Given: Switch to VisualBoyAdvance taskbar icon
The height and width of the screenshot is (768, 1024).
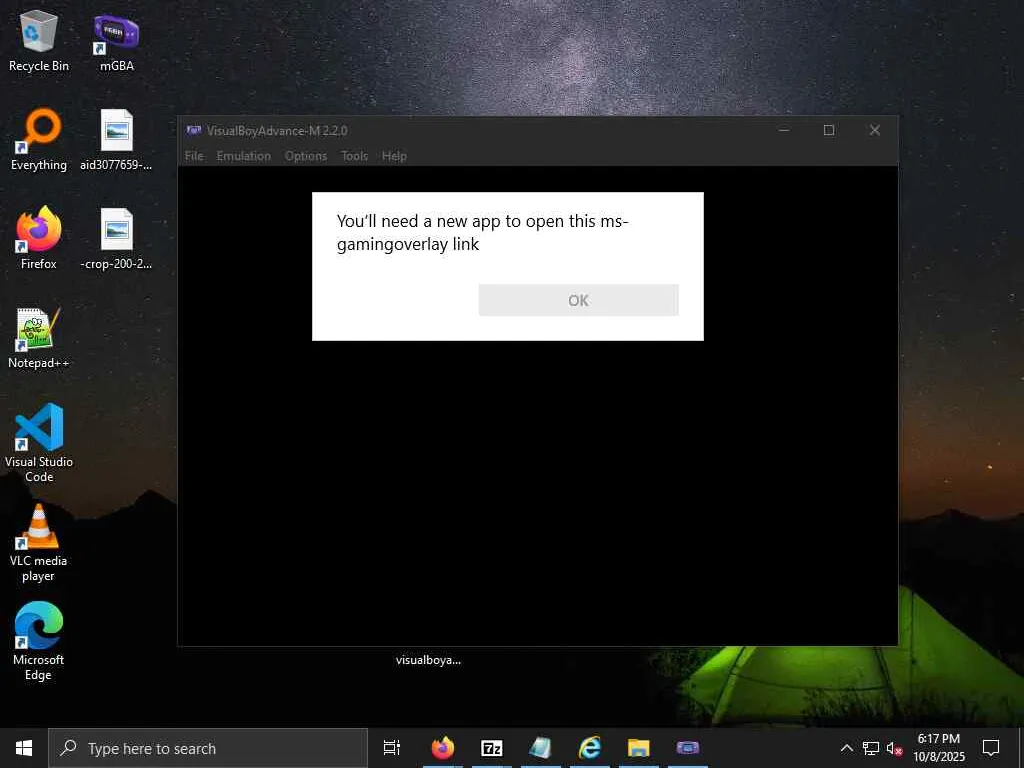Looking at the screenshot, I should (688, 748).
